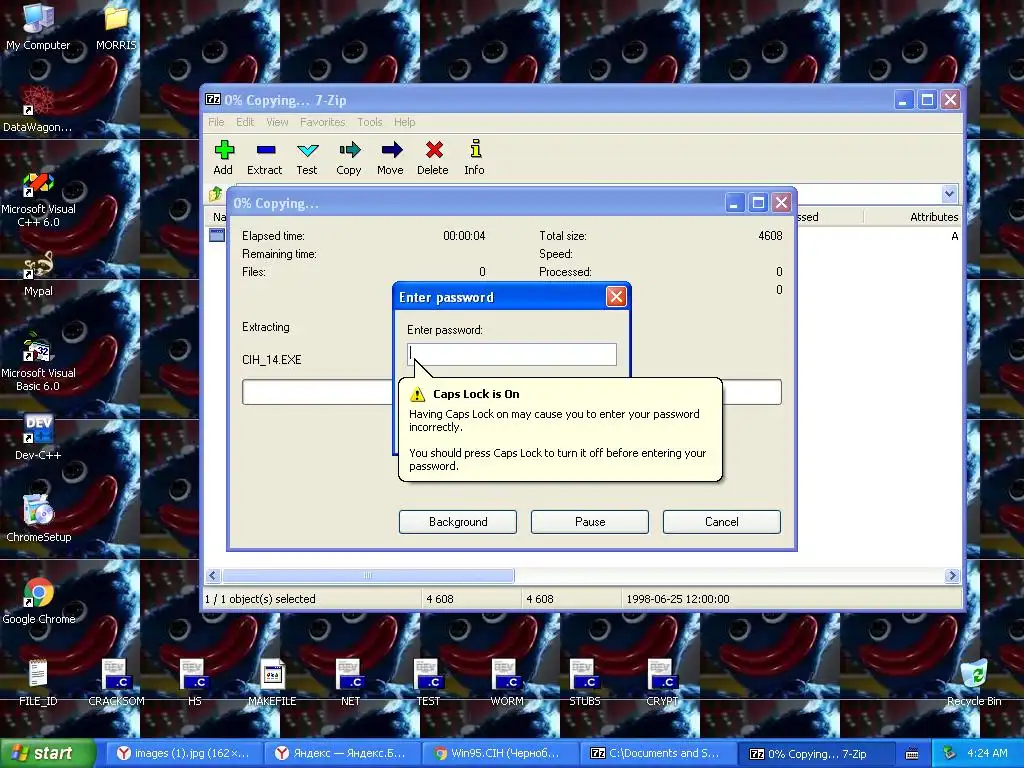Image resolution: width=1024 pixels, height=768 pixels.
Task: Select MORRIS folder on desktop
Action: (x=116, y=26)
